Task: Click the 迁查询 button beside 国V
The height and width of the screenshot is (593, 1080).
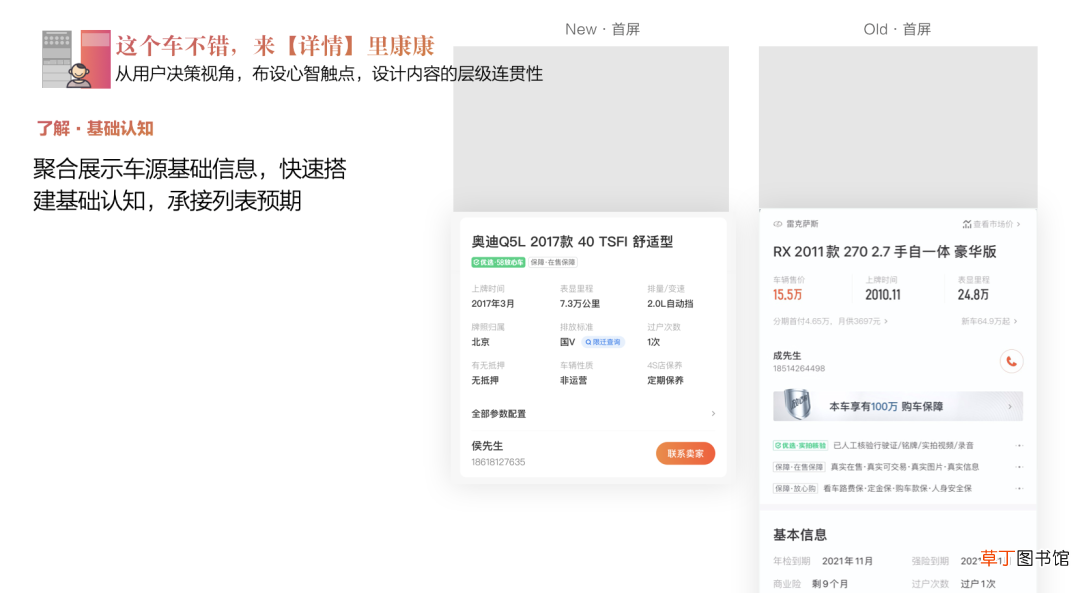Action: click(x=603, y=342)
